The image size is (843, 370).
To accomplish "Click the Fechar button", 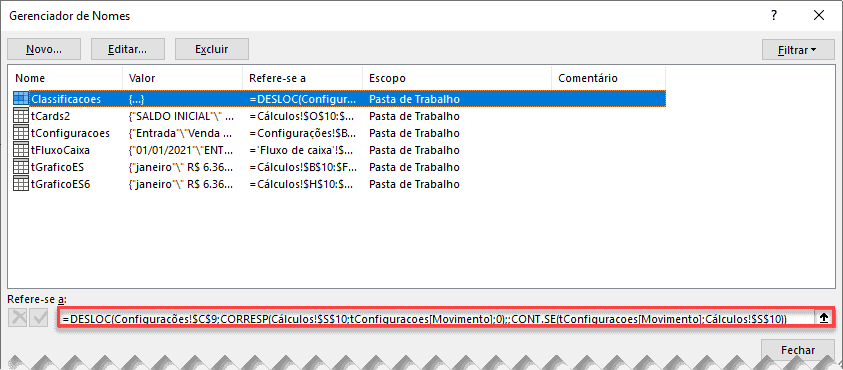I will [x=798, y=350].
